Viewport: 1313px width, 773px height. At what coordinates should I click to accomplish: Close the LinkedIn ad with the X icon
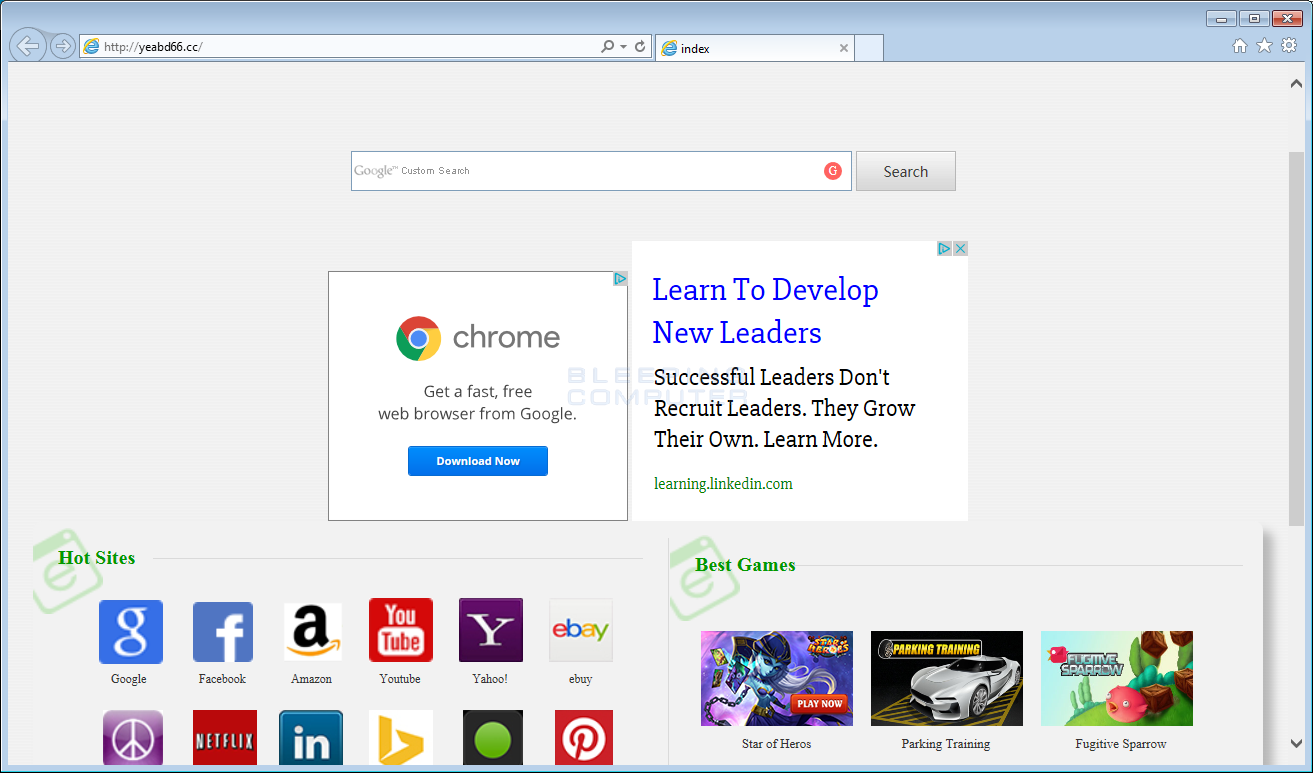point(960,249)
